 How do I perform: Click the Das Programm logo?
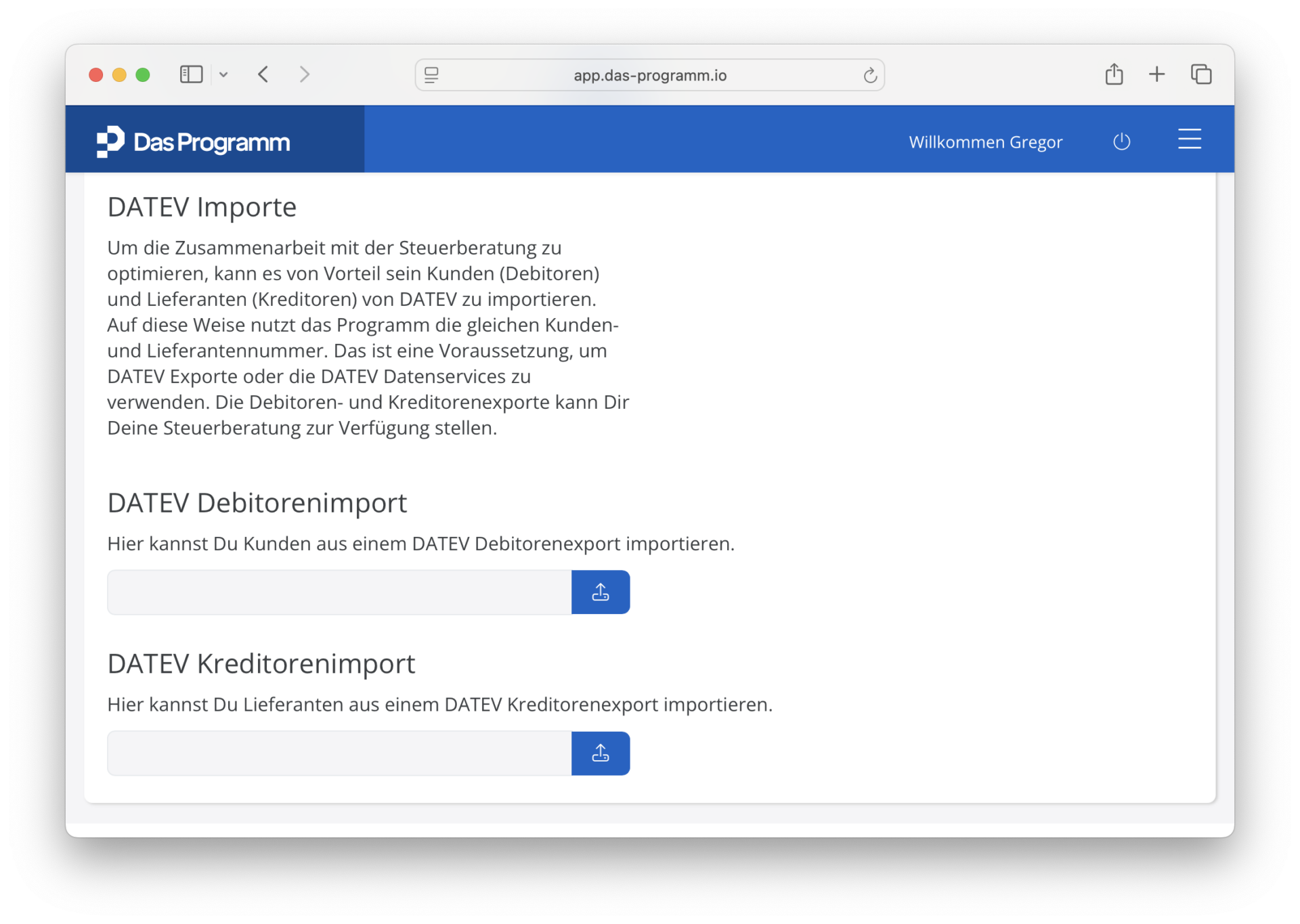tap(194, 142)
